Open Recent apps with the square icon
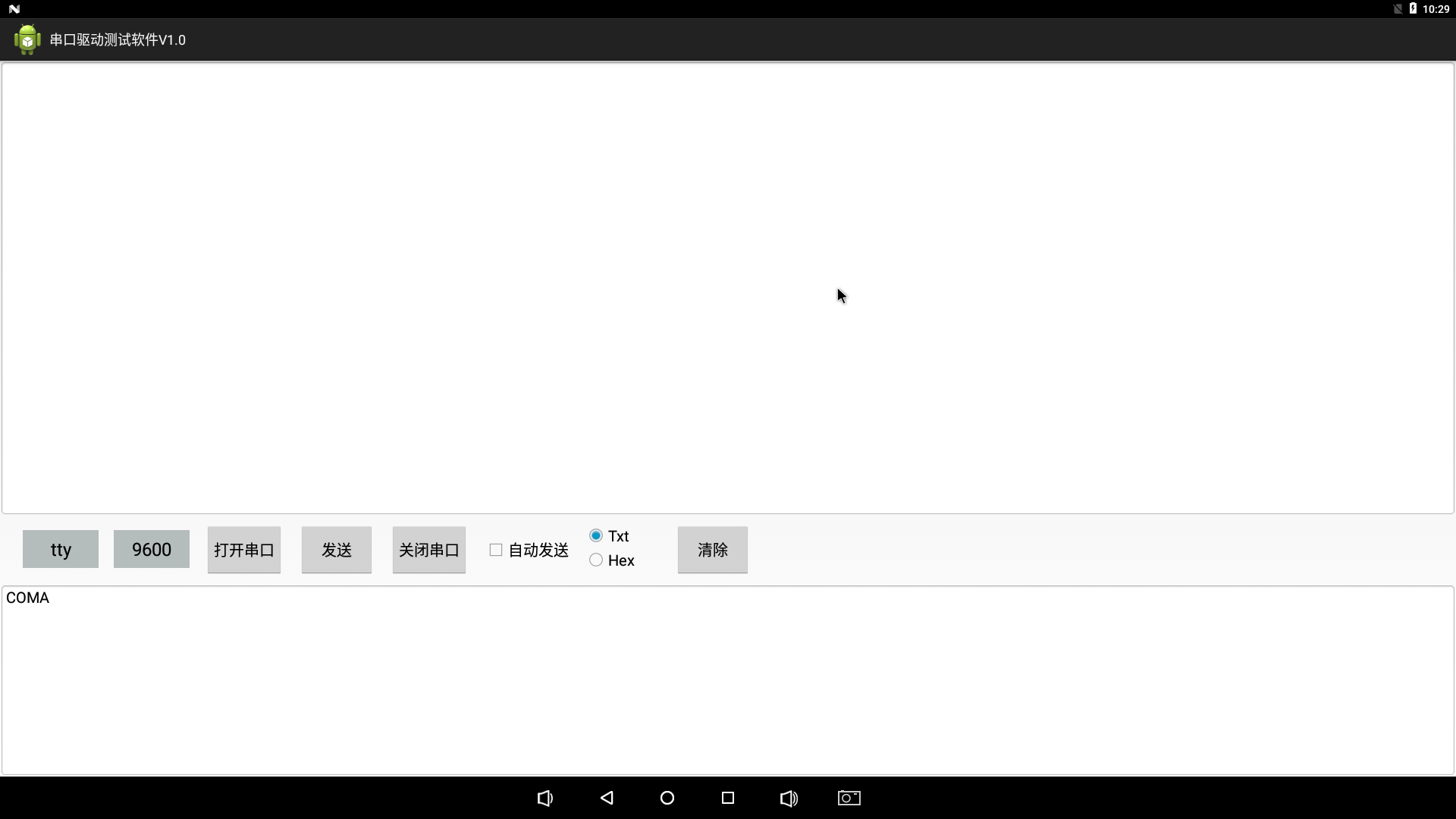This screenshot has width=1456, height=819. [727, 798]
